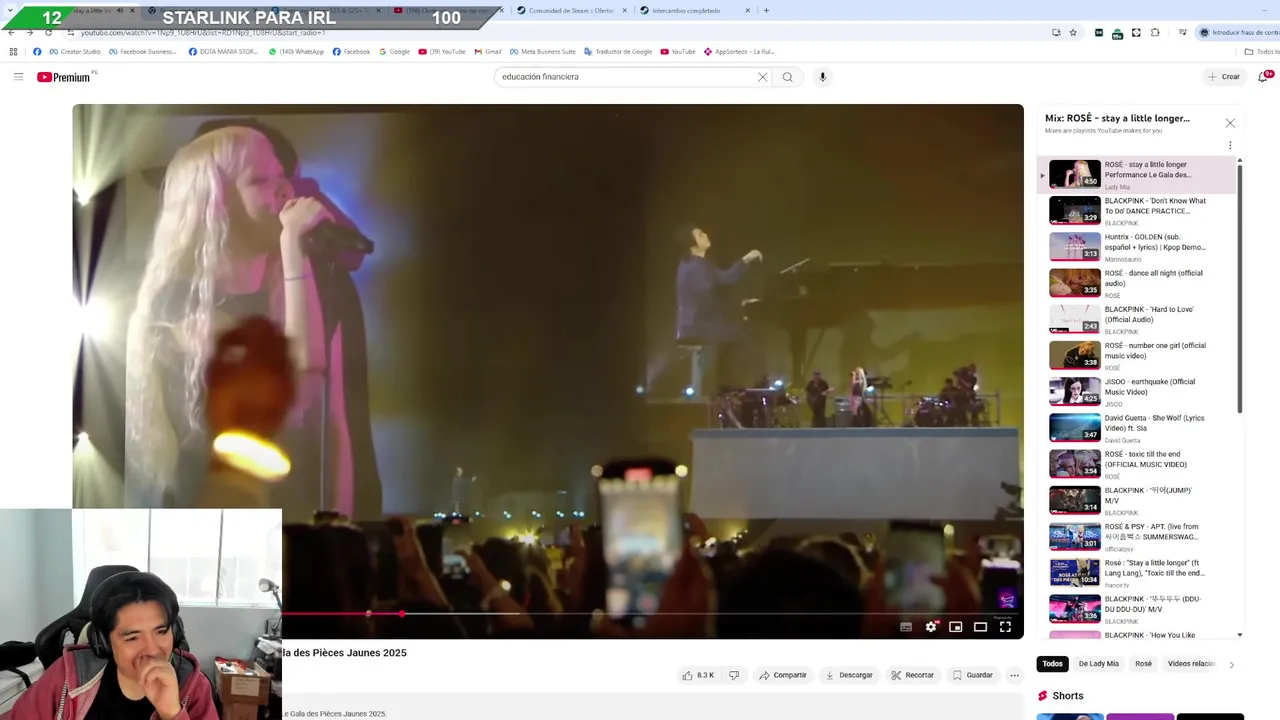This screenshot has width=1280, height=720.
Task: Open a new browser tab
Action: 766,10
